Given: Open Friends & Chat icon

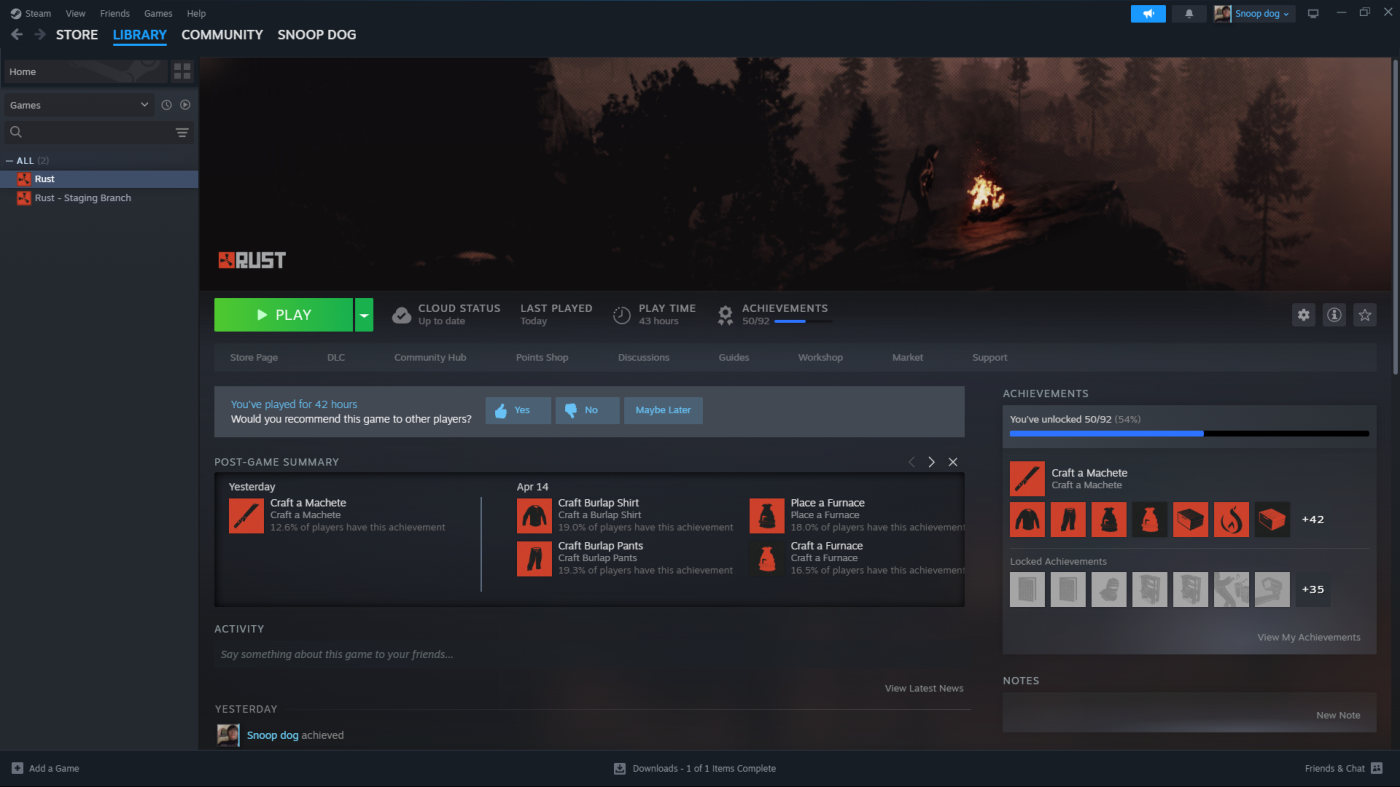Looking at the screenshot, I should coord(1377,768).
